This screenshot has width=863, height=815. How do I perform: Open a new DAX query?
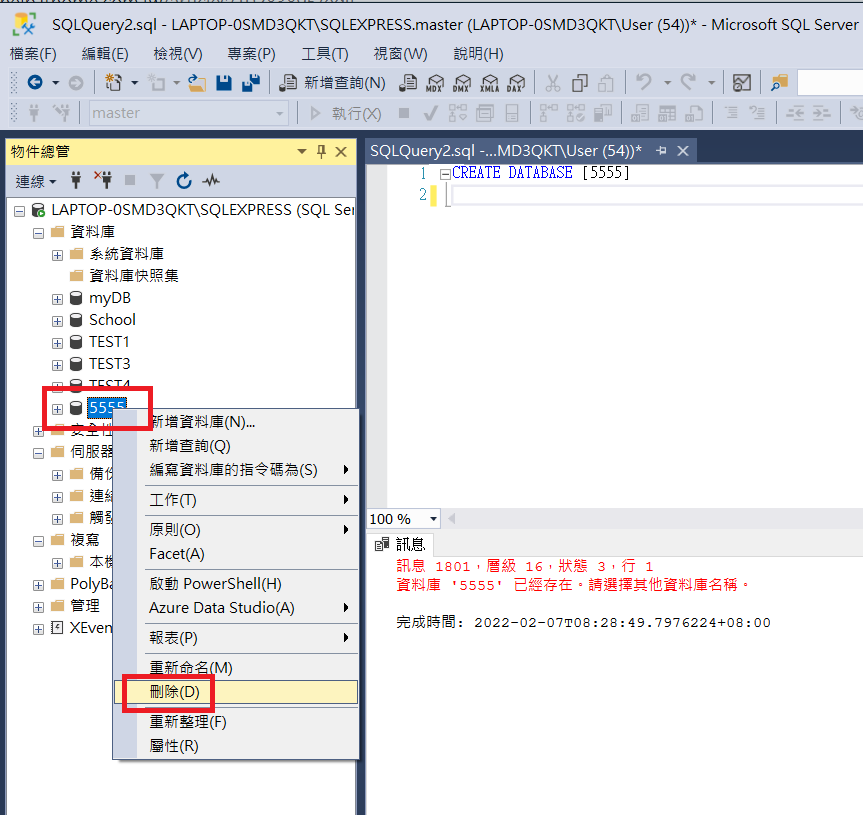tap(516, 83)
